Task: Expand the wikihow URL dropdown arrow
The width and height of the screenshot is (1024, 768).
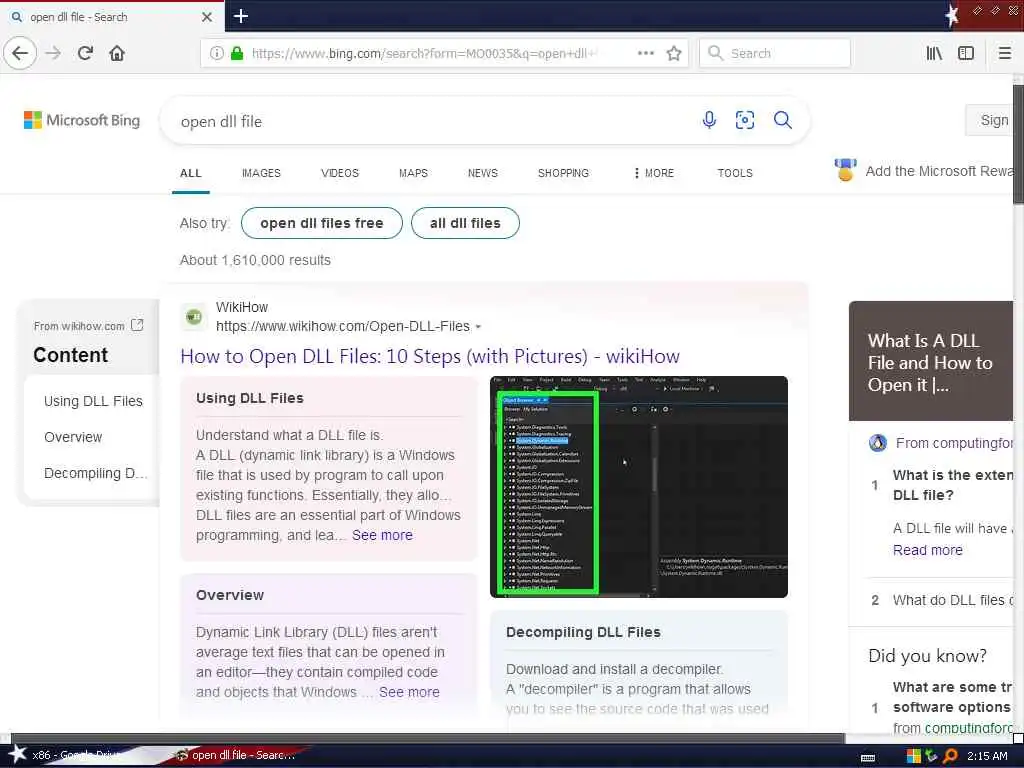Action: (478, 327)
